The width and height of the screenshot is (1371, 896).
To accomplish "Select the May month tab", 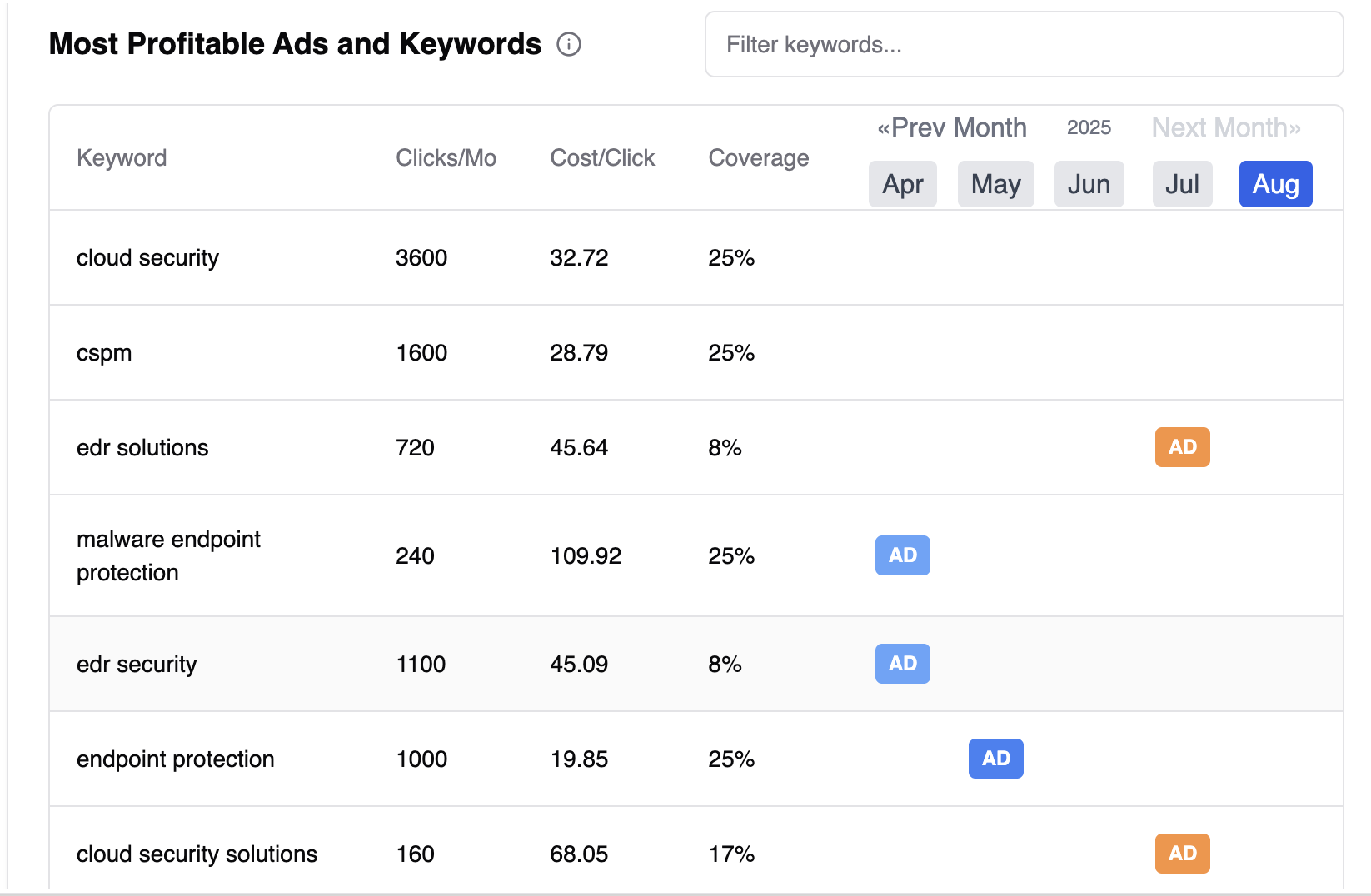I will click(x=995, y=184).
